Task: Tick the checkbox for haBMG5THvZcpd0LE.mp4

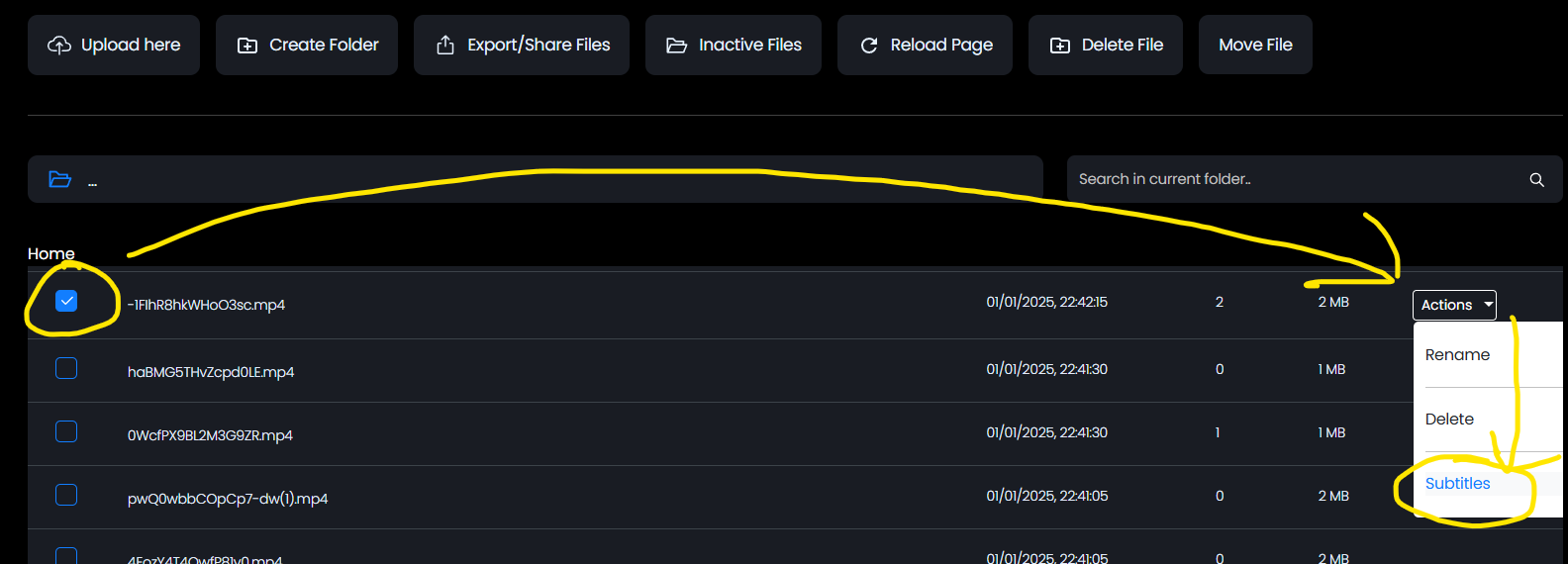Action: tap(66, 368)
